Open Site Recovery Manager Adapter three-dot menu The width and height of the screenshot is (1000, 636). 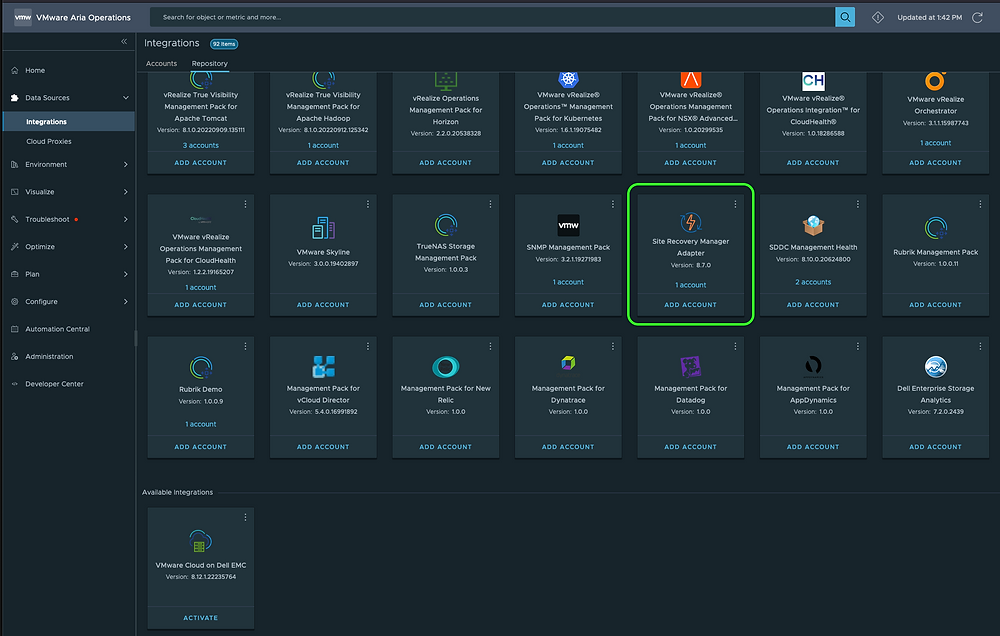(735, 204)
